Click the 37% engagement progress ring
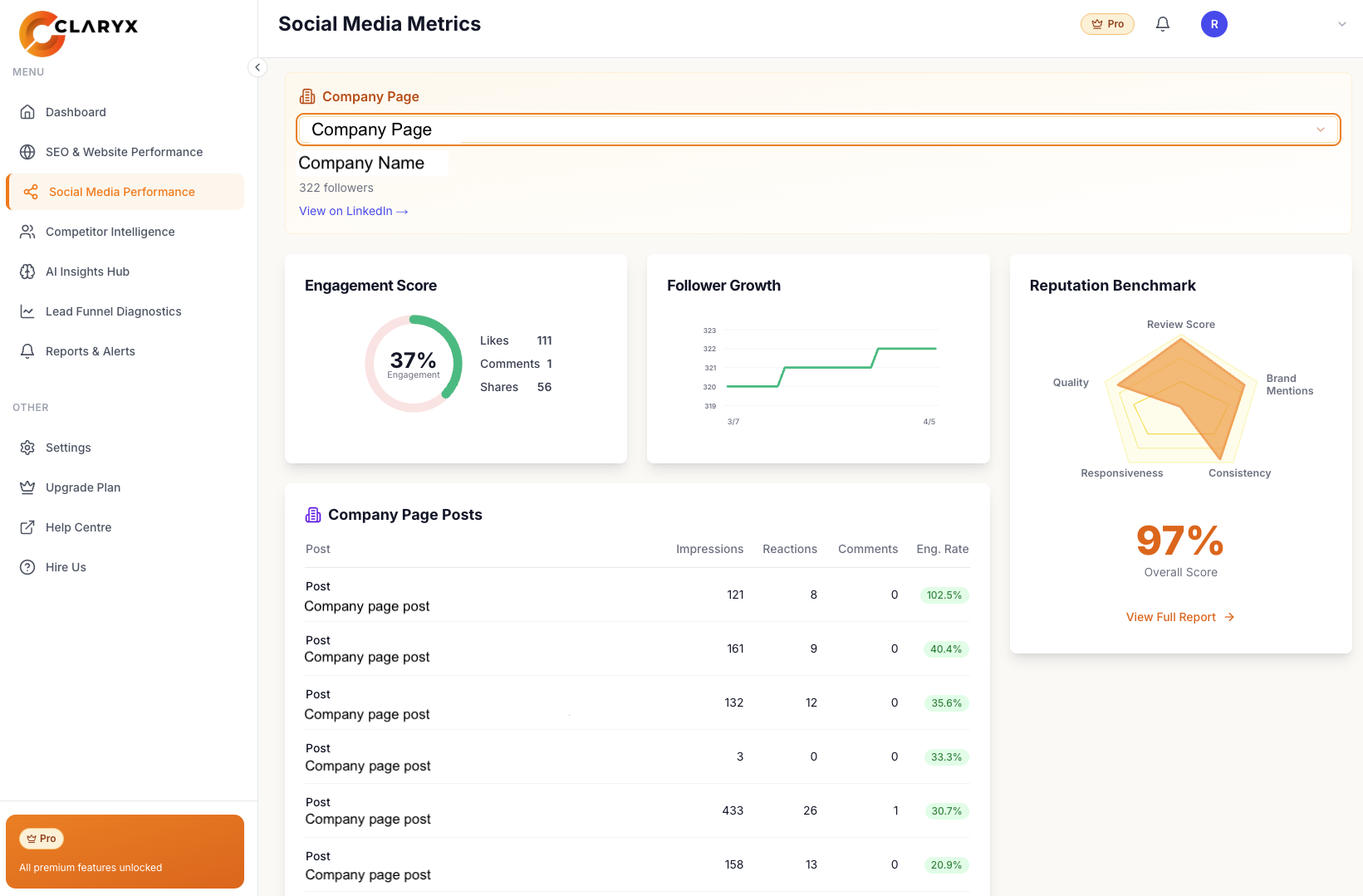The image size is (1363, 896). (414, 364)
